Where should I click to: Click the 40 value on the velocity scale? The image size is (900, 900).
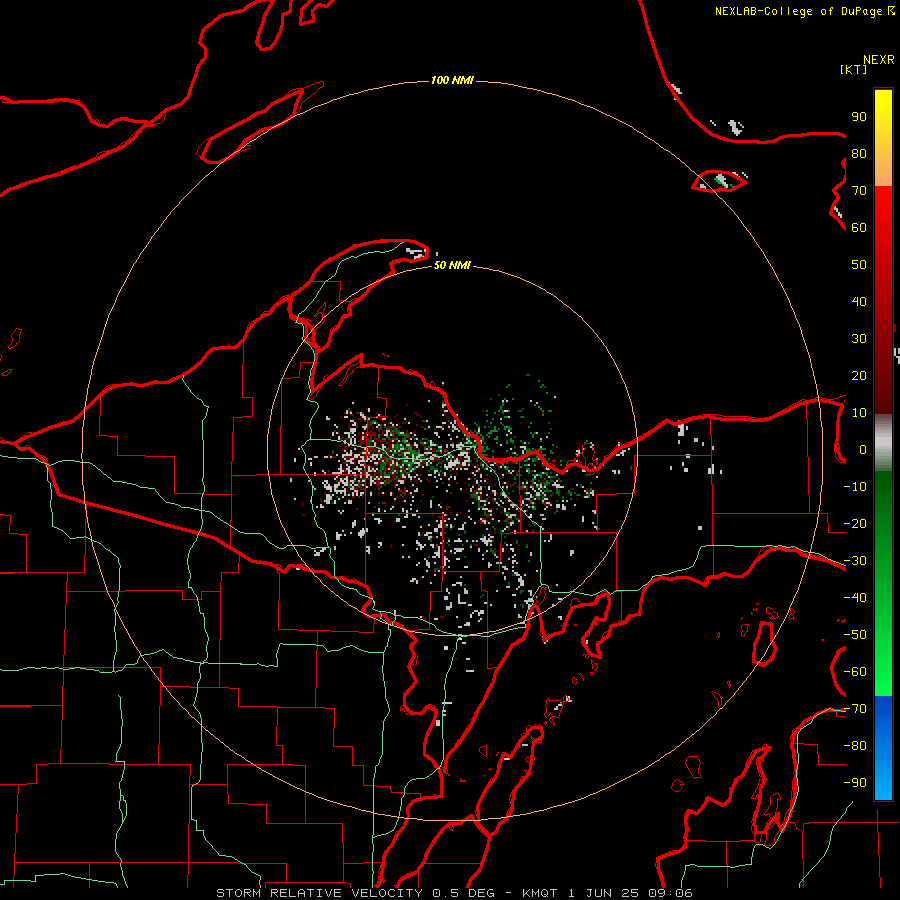859,302
